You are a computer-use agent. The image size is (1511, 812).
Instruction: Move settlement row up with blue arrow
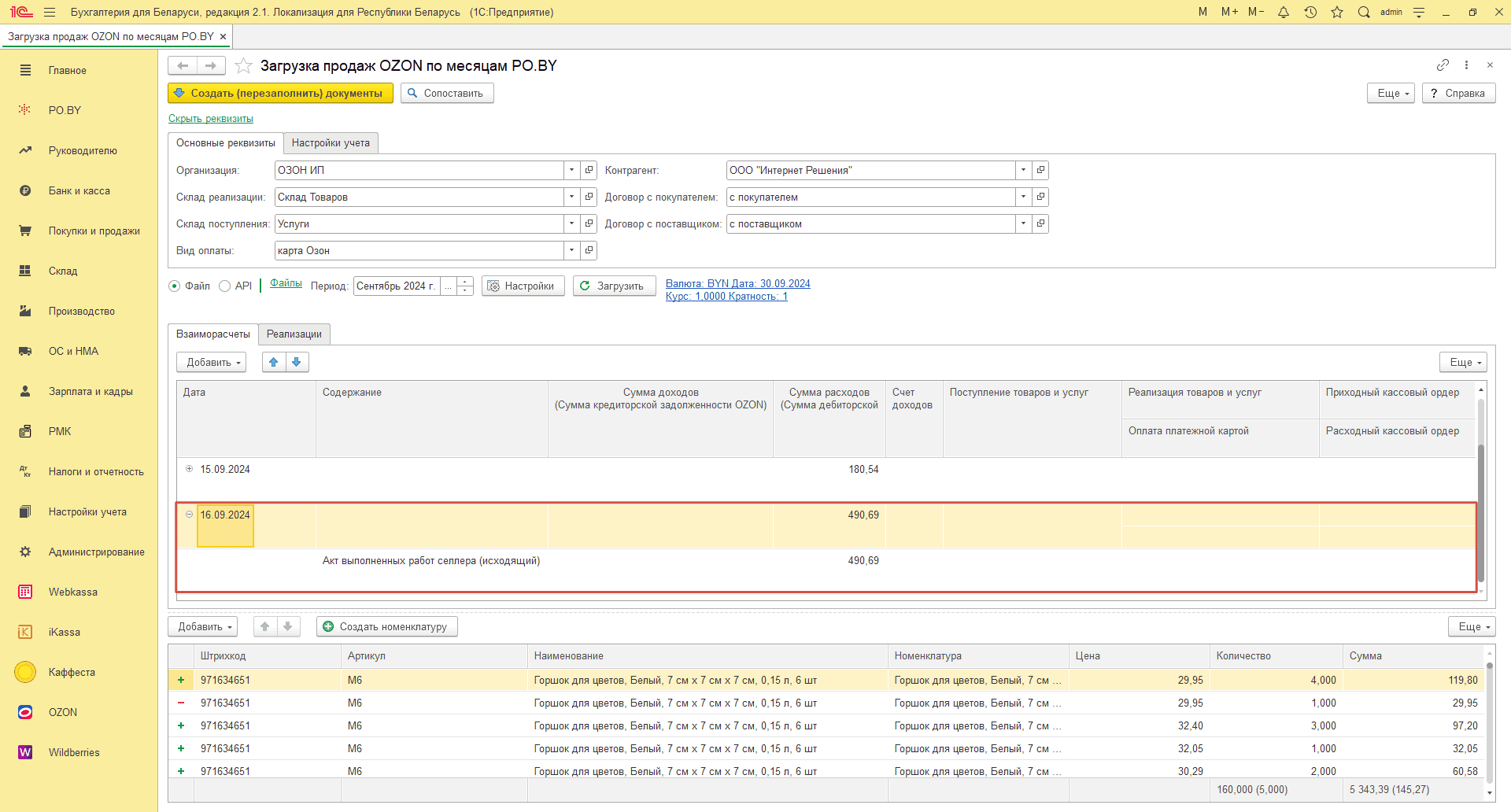point(274,362)
